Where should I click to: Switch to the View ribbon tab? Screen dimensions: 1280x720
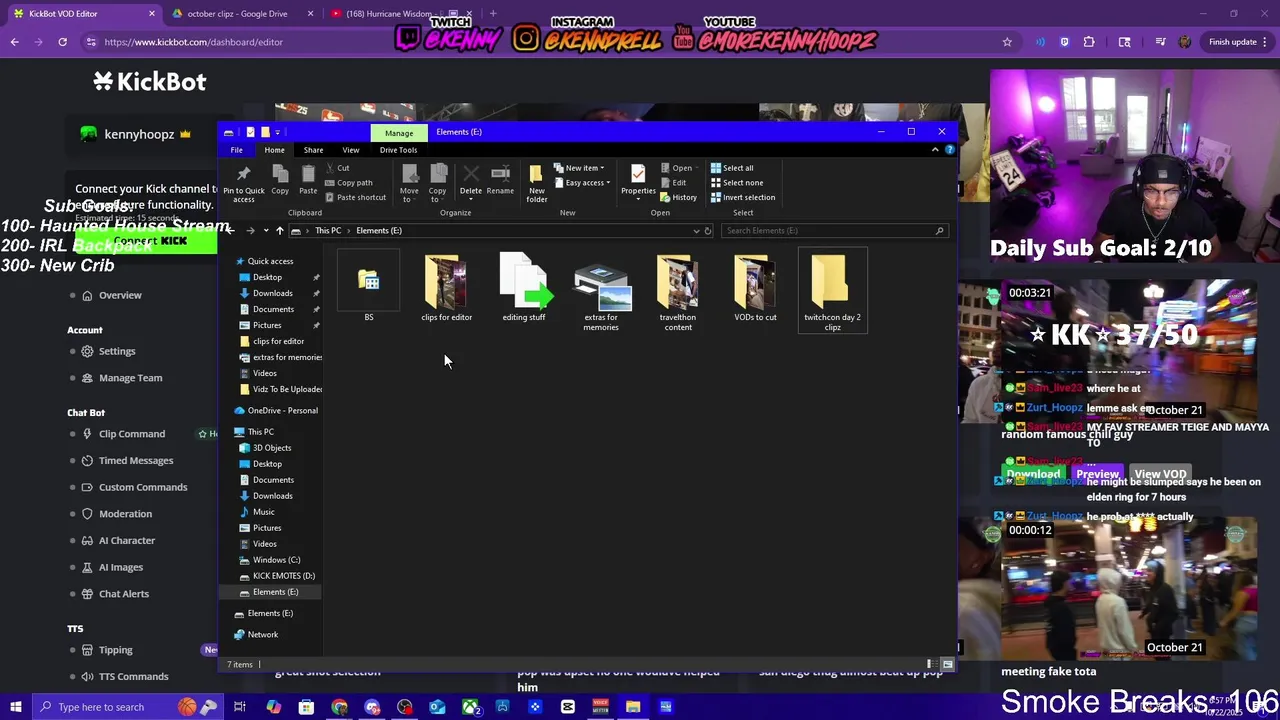pos(351,150)
